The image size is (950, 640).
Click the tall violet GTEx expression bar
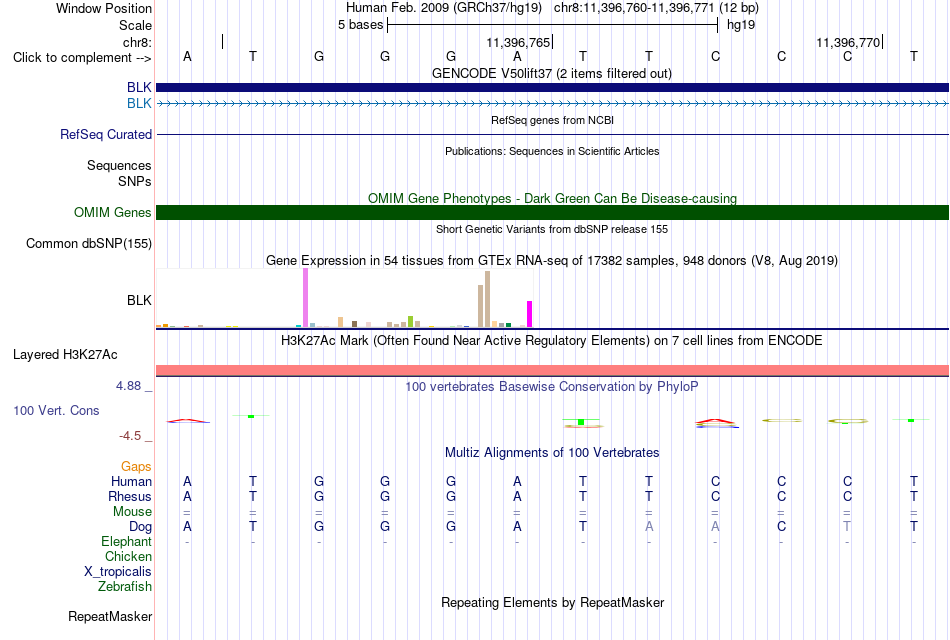click(x=305, y=298)
